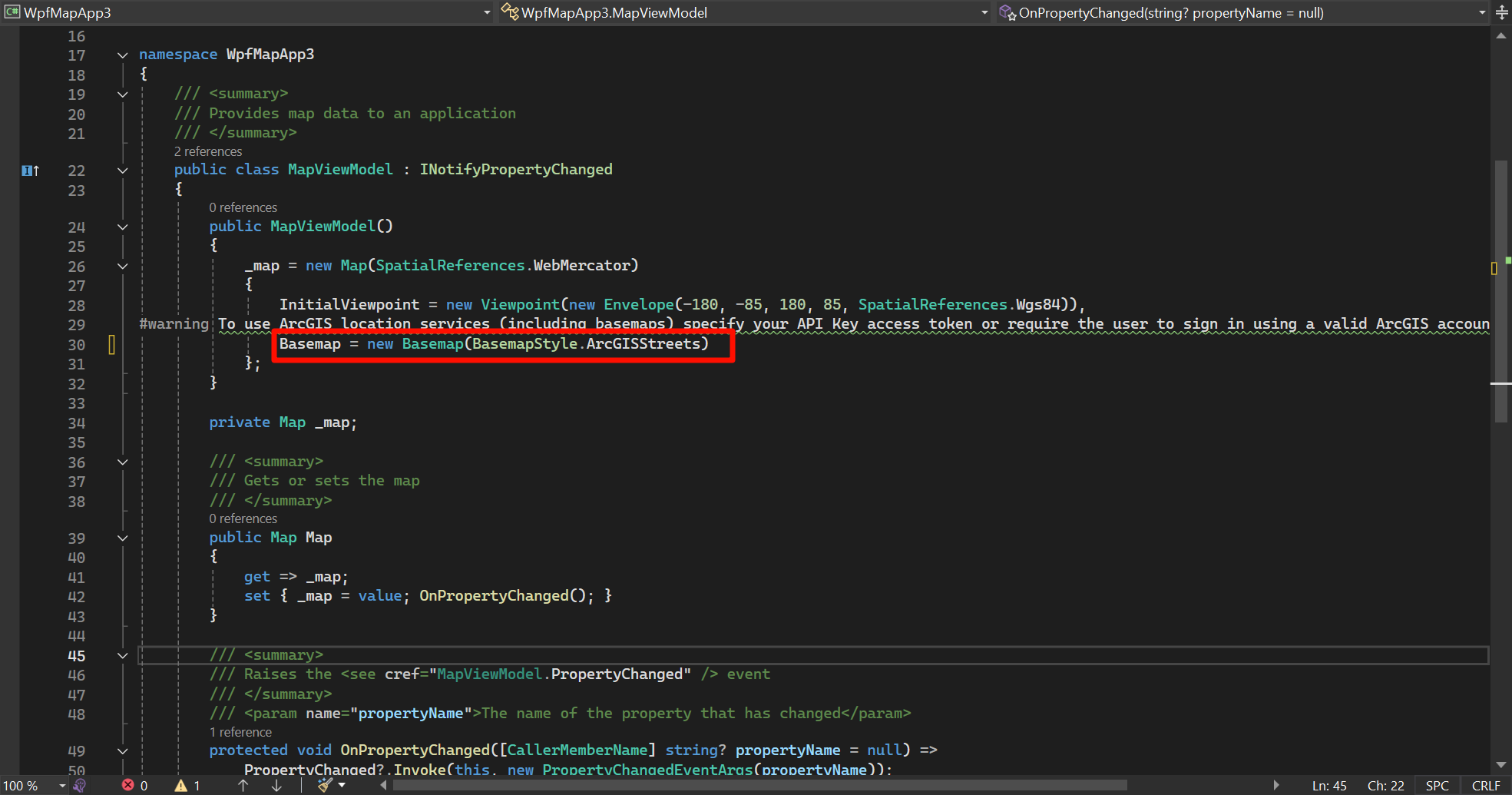Click line number 33 in the margin

pos(76,403)
